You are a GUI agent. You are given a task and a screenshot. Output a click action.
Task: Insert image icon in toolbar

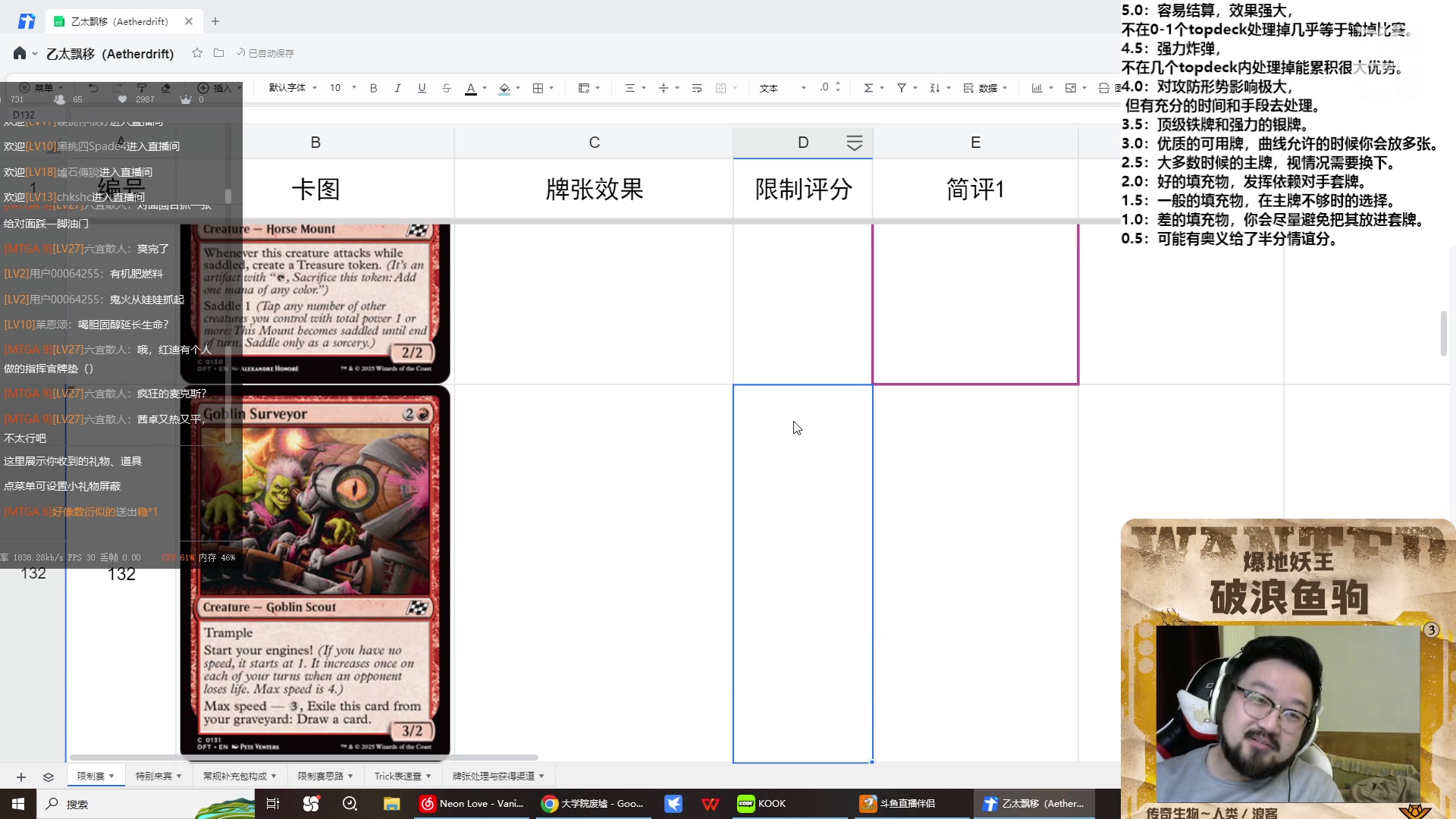pyautogui.click(x=1071, y=88)
